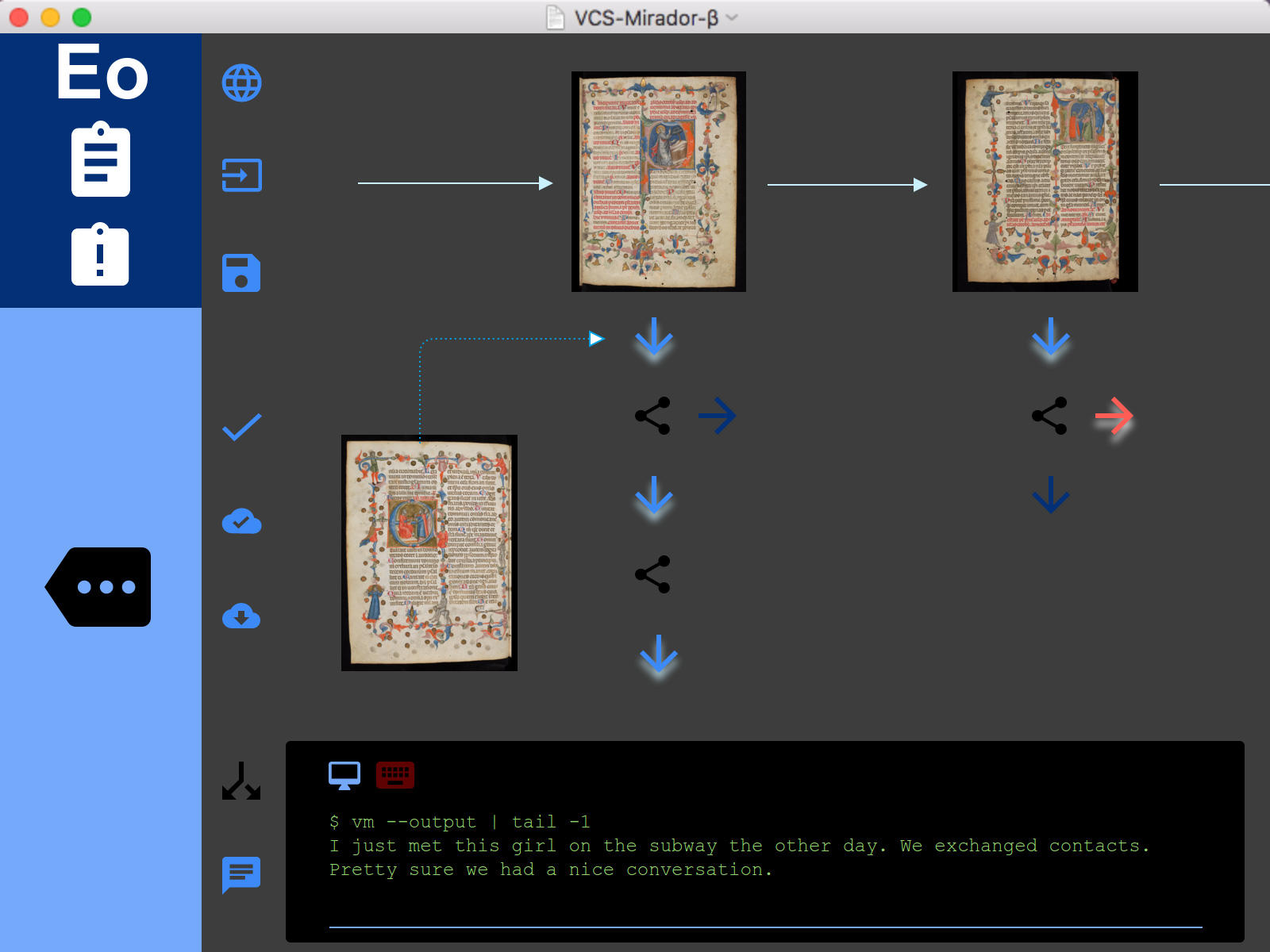Click the red right arrow icon
This screenshot has width=1270, height=952.
point(1114,416)
